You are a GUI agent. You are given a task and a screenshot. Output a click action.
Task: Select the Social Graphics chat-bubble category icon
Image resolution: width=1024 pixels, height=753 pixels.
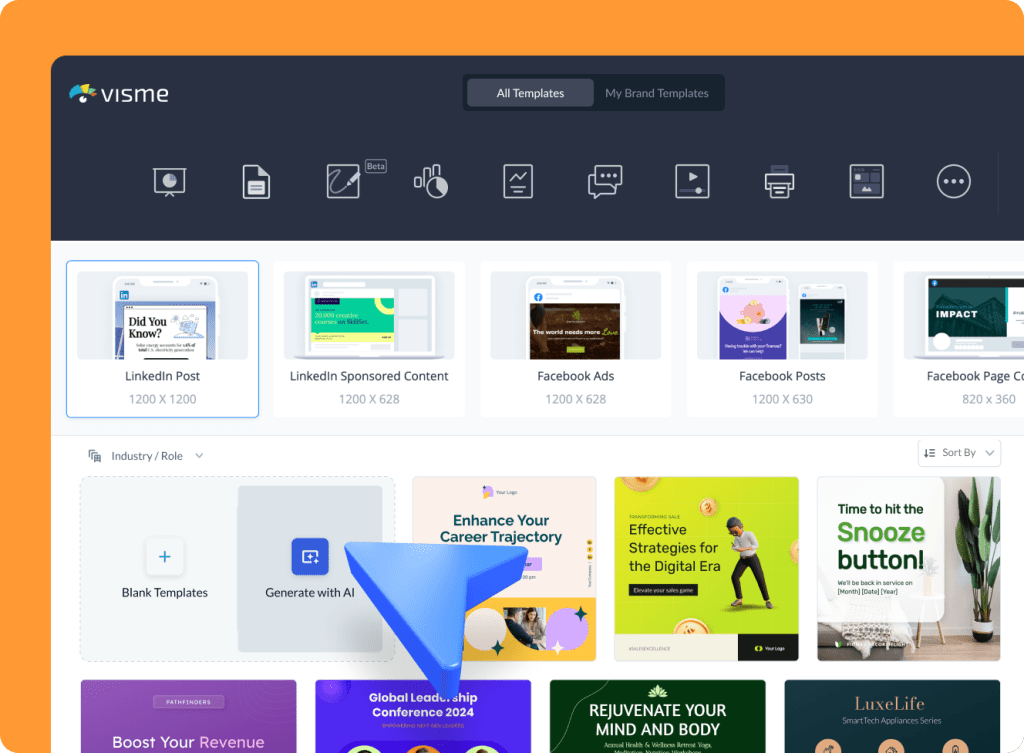pos(605,181)
